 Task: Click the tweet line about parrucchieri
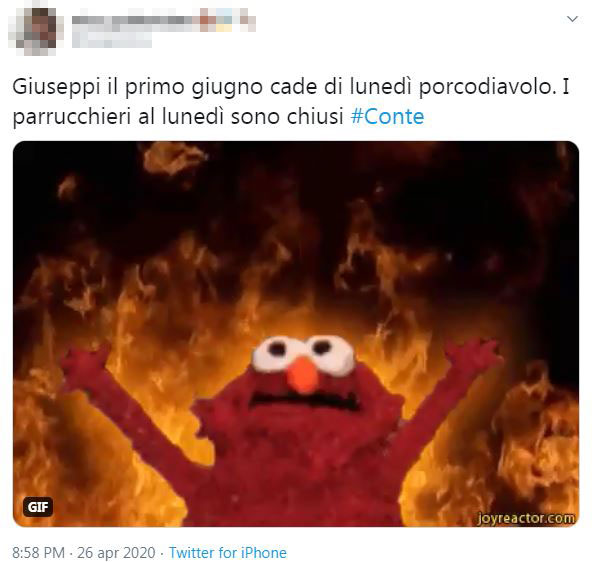[218, 116]
